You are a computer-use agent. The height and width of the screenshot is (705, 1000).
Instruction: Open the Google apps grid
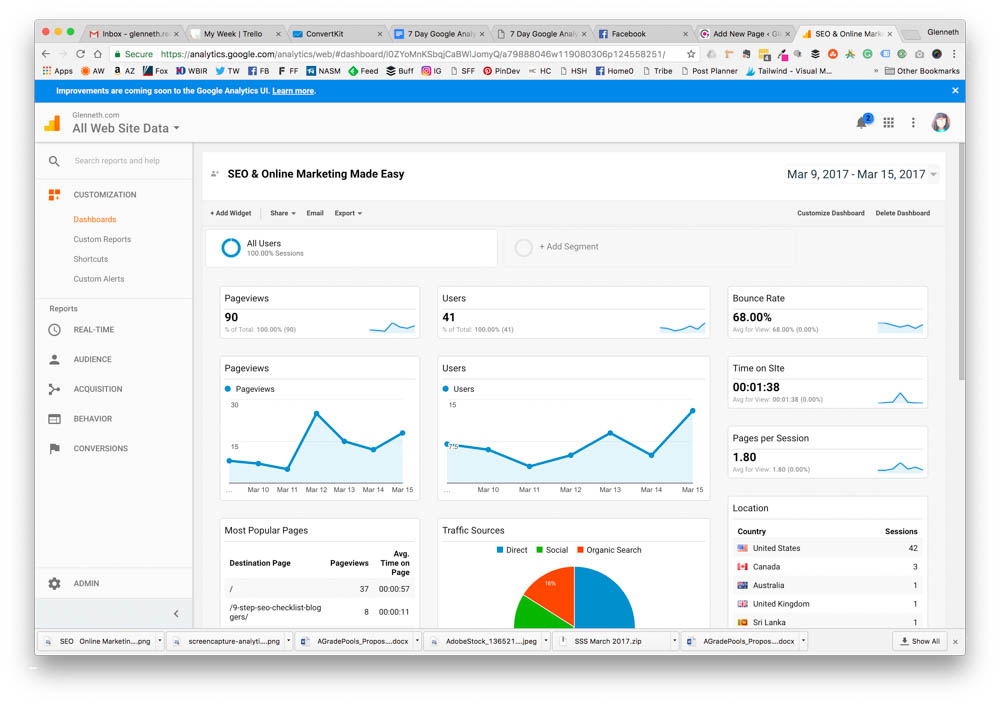888,122
